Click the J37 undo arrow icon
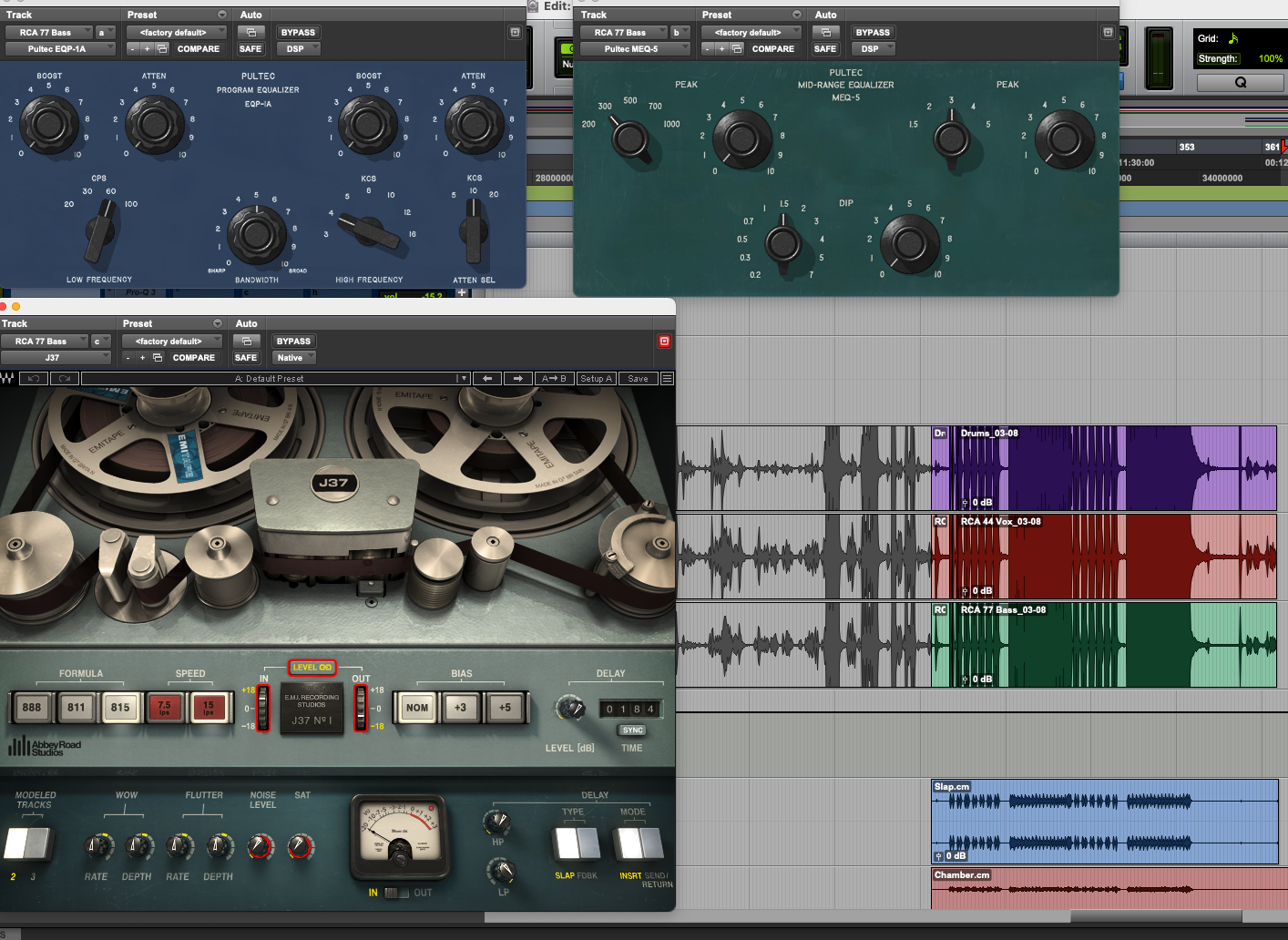This screenshot has height=940, width=1288. 34,378
